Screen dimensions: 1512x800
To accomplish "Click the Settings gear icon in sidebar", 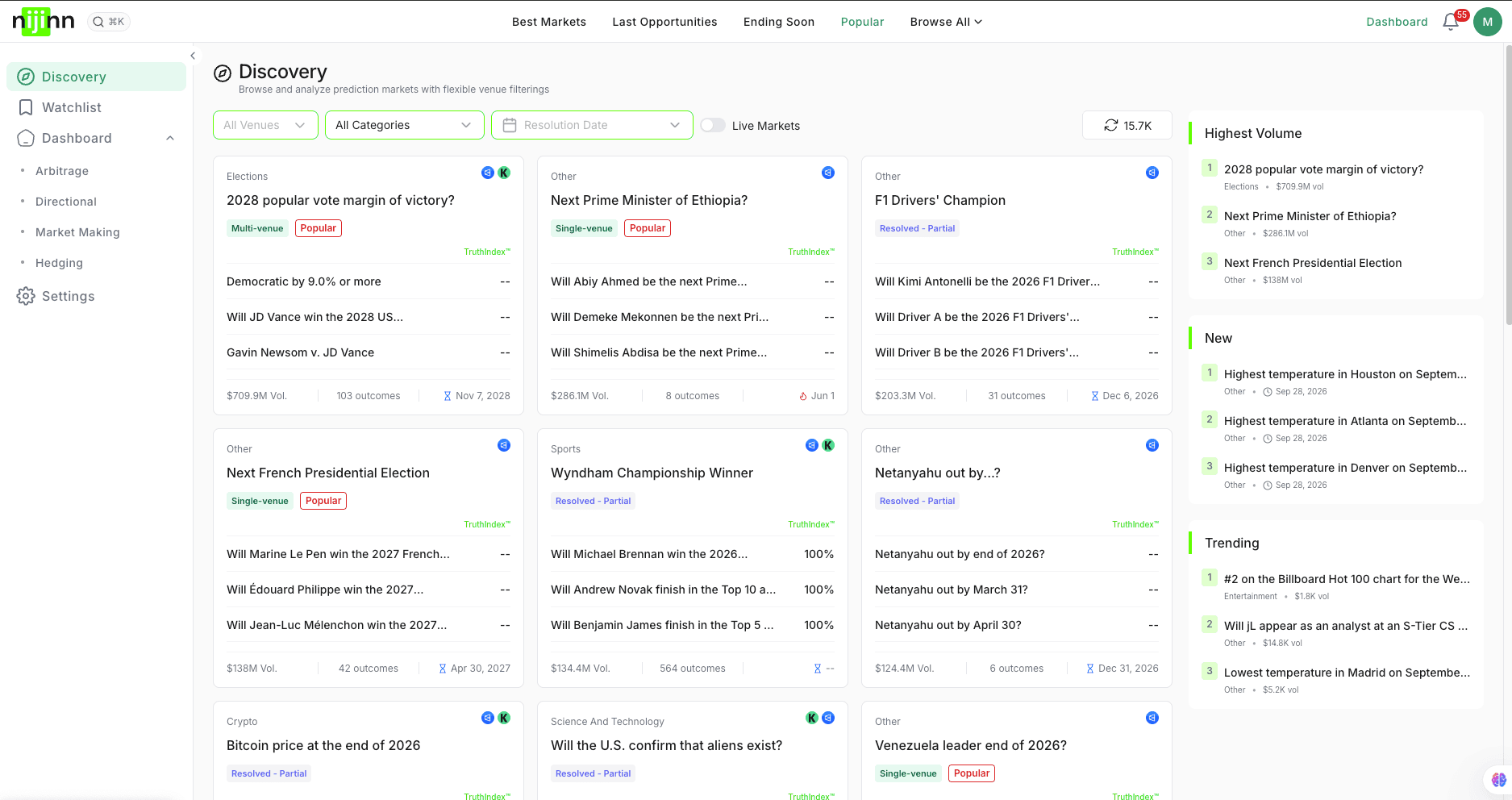I will point(26,296).
